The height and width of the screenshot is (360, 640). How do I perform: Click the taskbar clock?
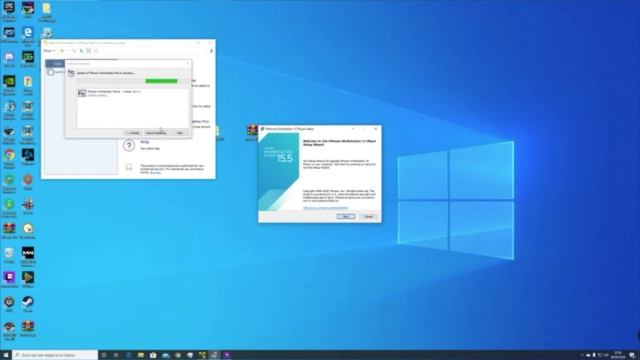pyautogui.click(x=618, y=355)
